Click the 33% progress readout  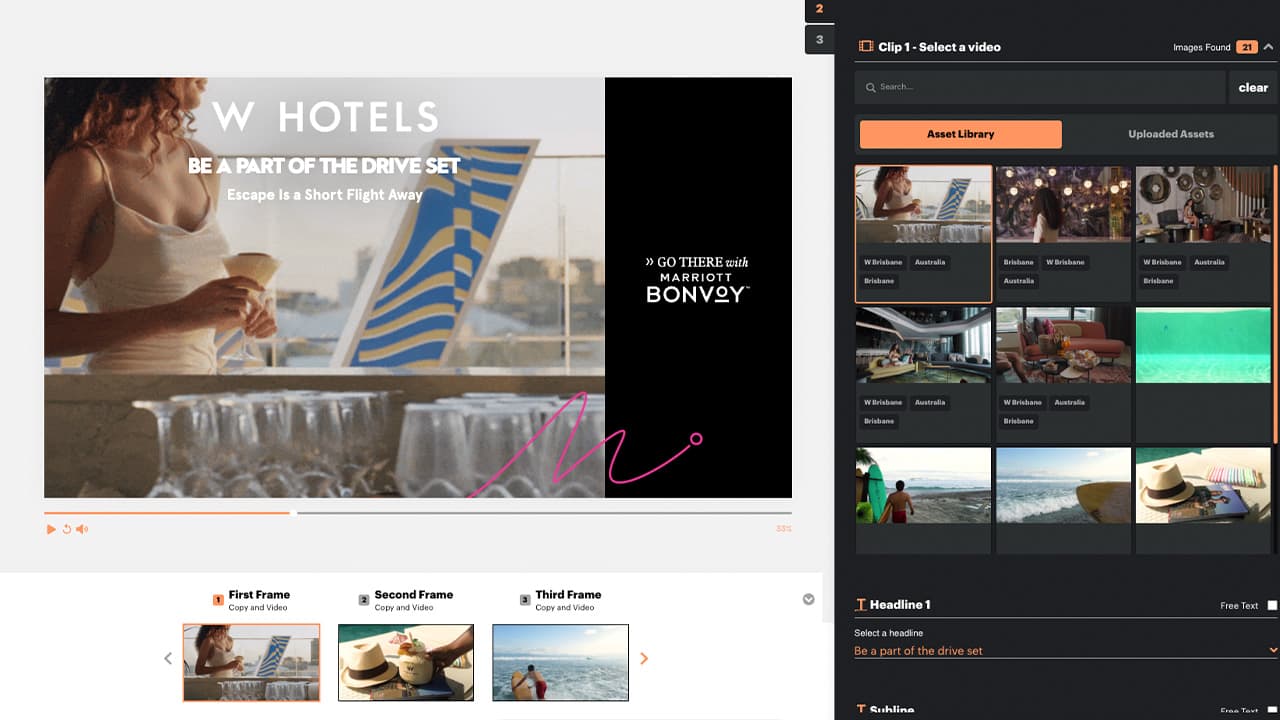coord(783,529)
